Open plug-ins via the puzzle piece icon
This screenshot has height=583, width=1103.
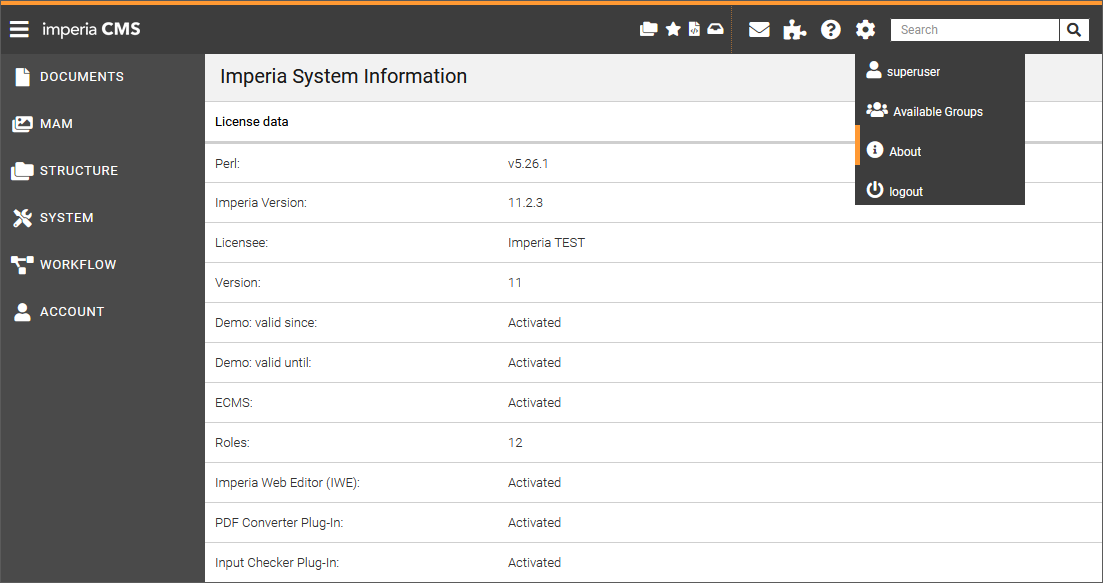(x=794, y=30)
